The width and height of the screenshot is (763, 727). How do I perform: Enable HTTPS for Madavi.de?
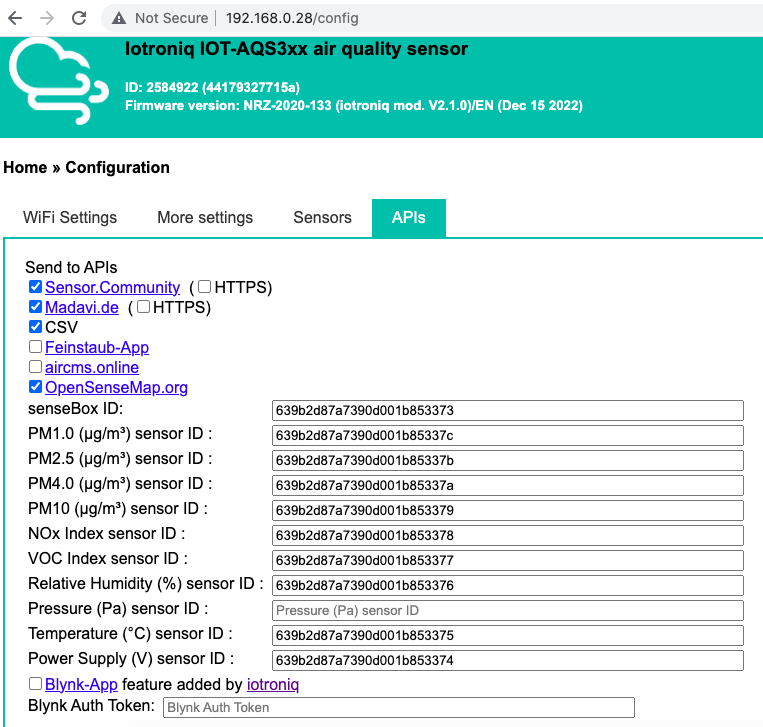(143, 307)
